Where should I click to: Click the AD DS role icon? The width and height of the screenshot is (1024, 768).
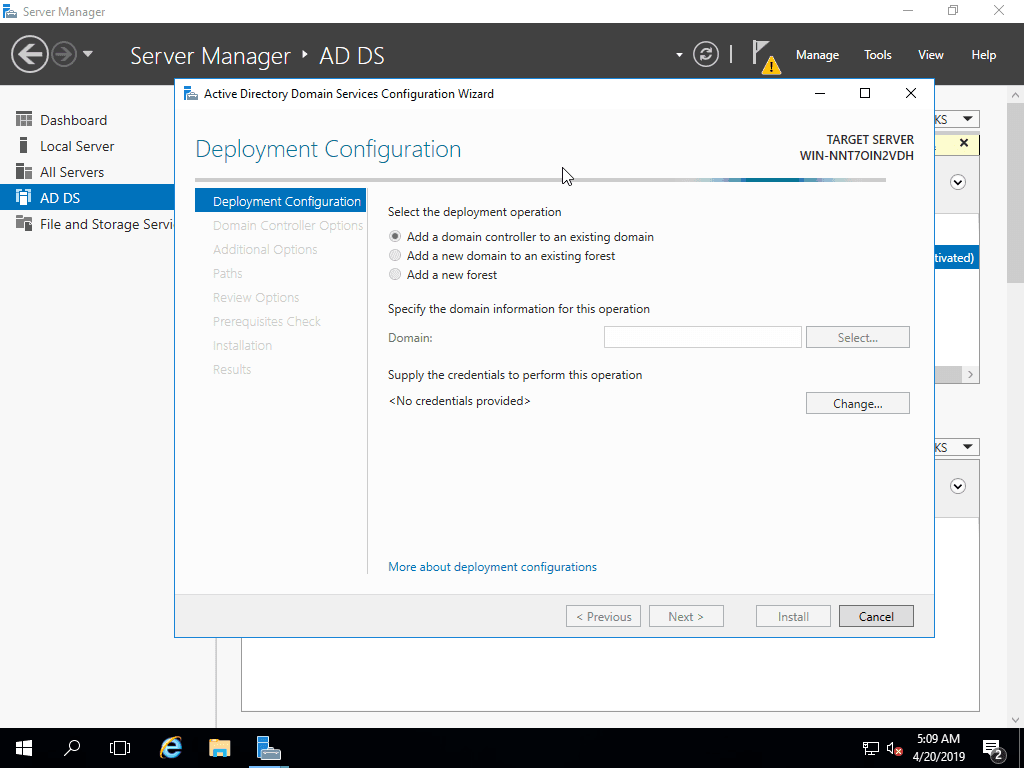[24, 197]
